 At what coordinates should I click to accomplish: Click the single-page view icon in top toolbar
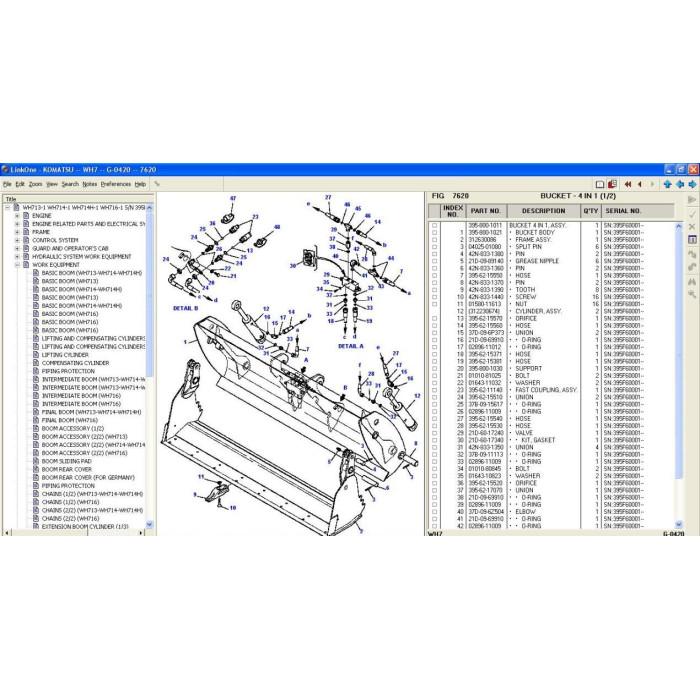pyautogui.click(x=600, y=184)
